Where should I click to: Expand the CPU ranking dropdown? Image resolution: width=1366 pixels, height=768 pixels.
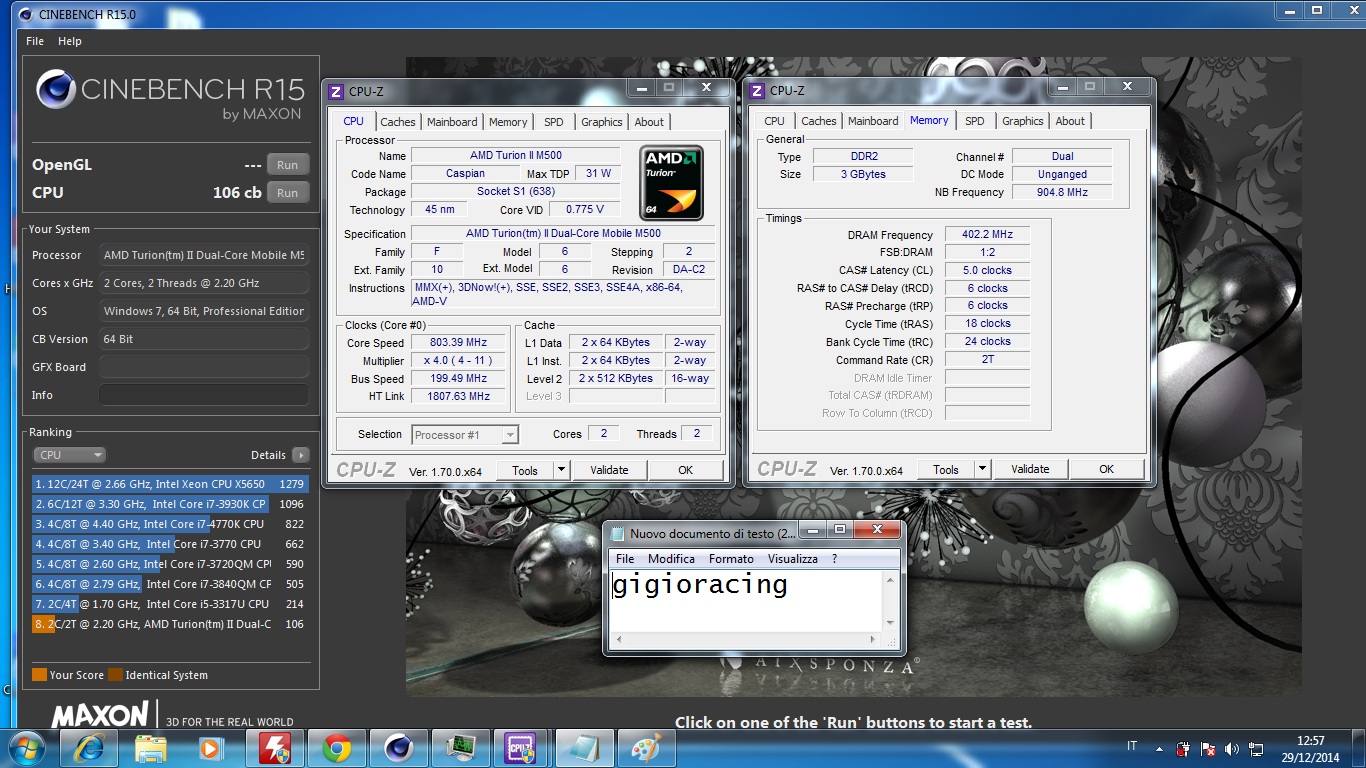69,455
